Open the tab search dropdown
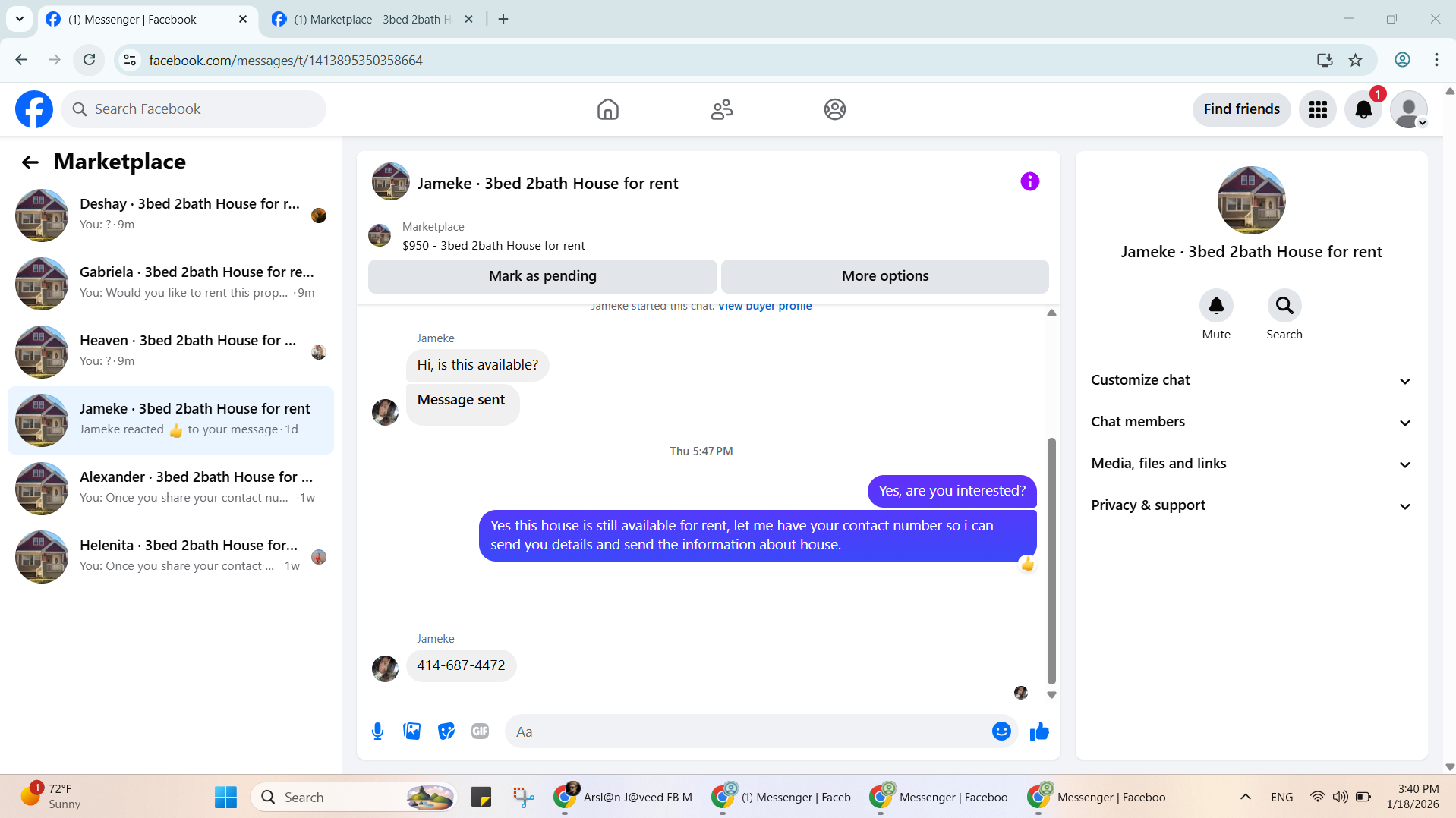1456x818 pixels. click(19, 19)
